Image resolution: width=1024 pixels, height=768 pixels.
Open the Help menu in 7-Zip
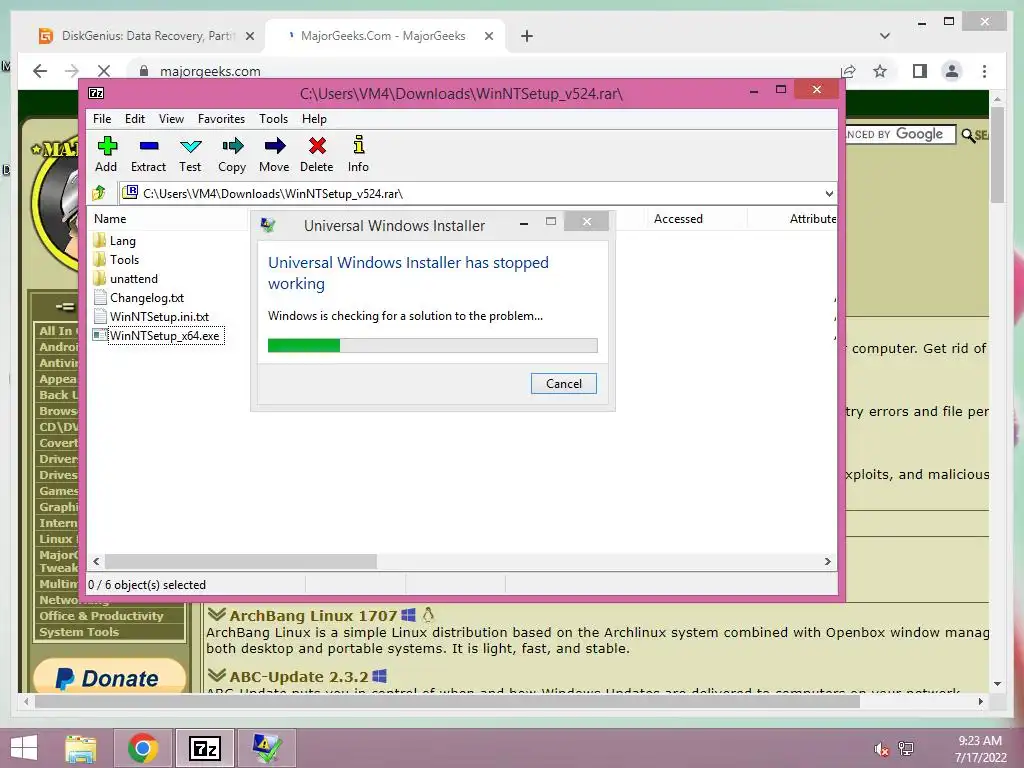[314, 119]
